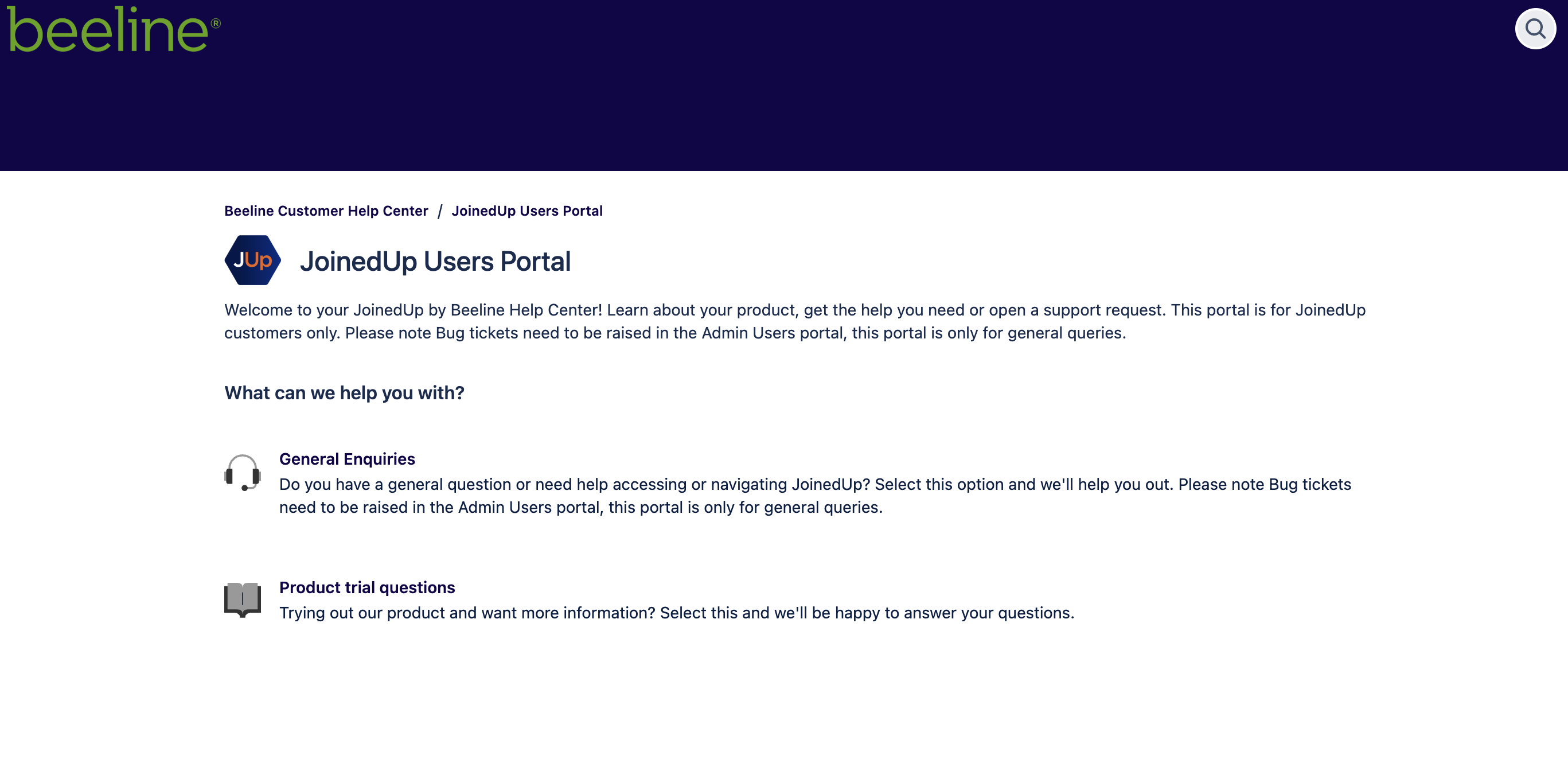Select the Product trial questions request type
1568x771 pixels.
coord(366,587)
